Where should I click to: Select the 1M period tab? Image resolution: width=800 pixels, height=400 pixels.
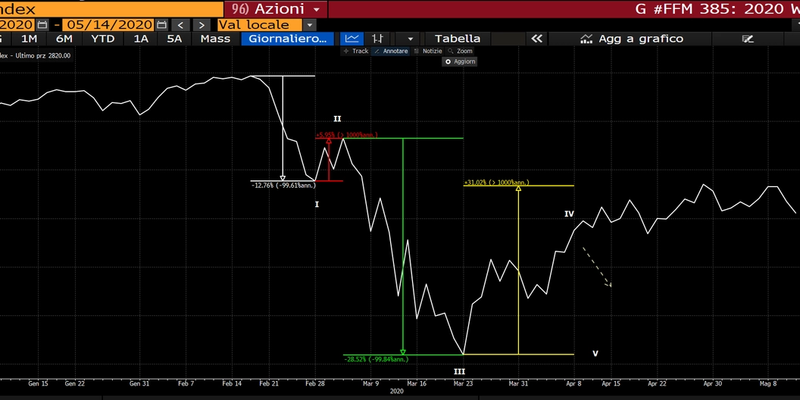(29, 39)
